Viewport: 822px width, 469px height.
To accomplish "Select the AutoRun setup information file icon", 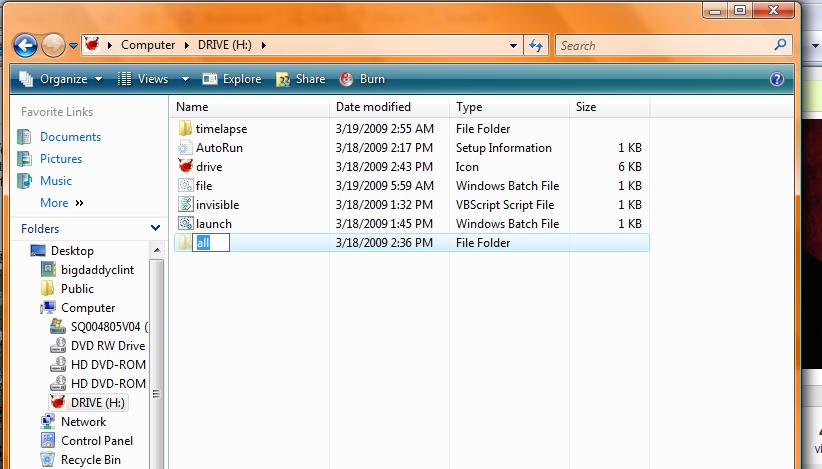I will point(185,148).
